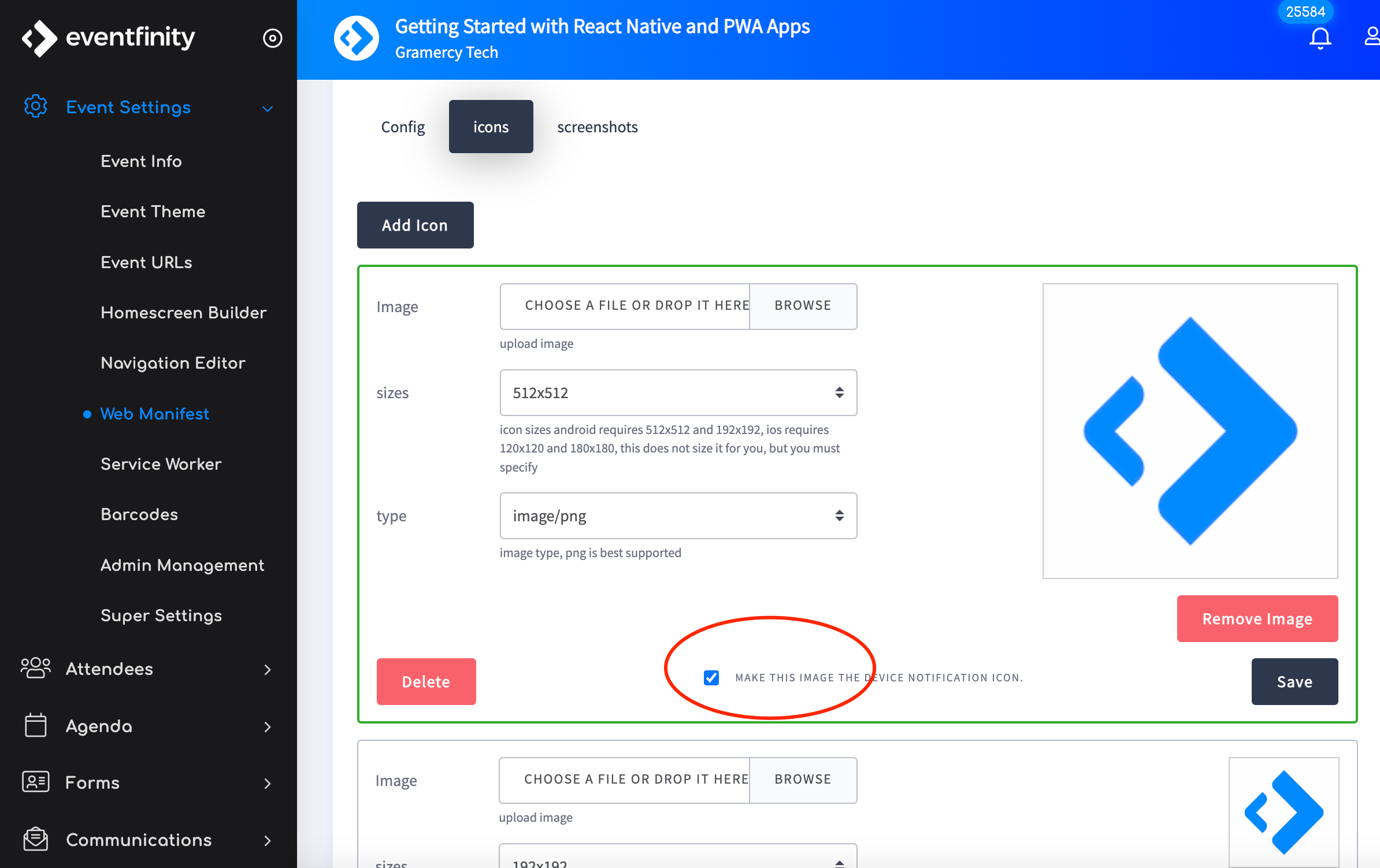Expand the Agenda menu arrow

267,726
